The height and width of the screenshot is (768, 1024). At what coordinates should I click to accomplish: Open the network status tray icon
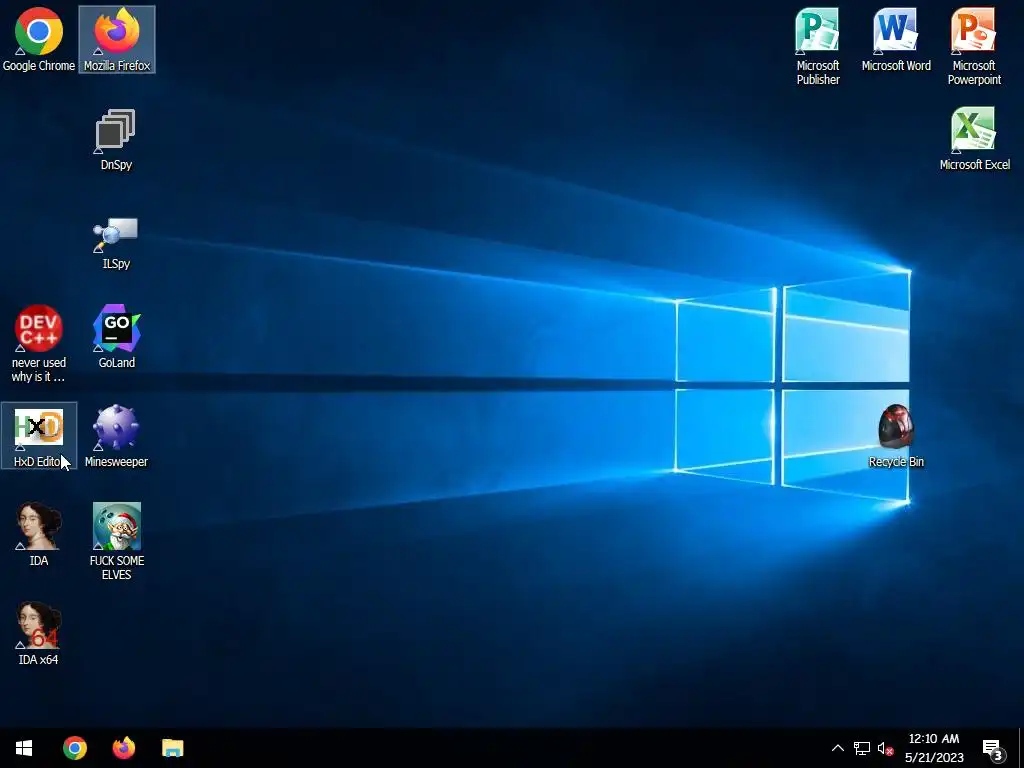click(x=862, y=748)
